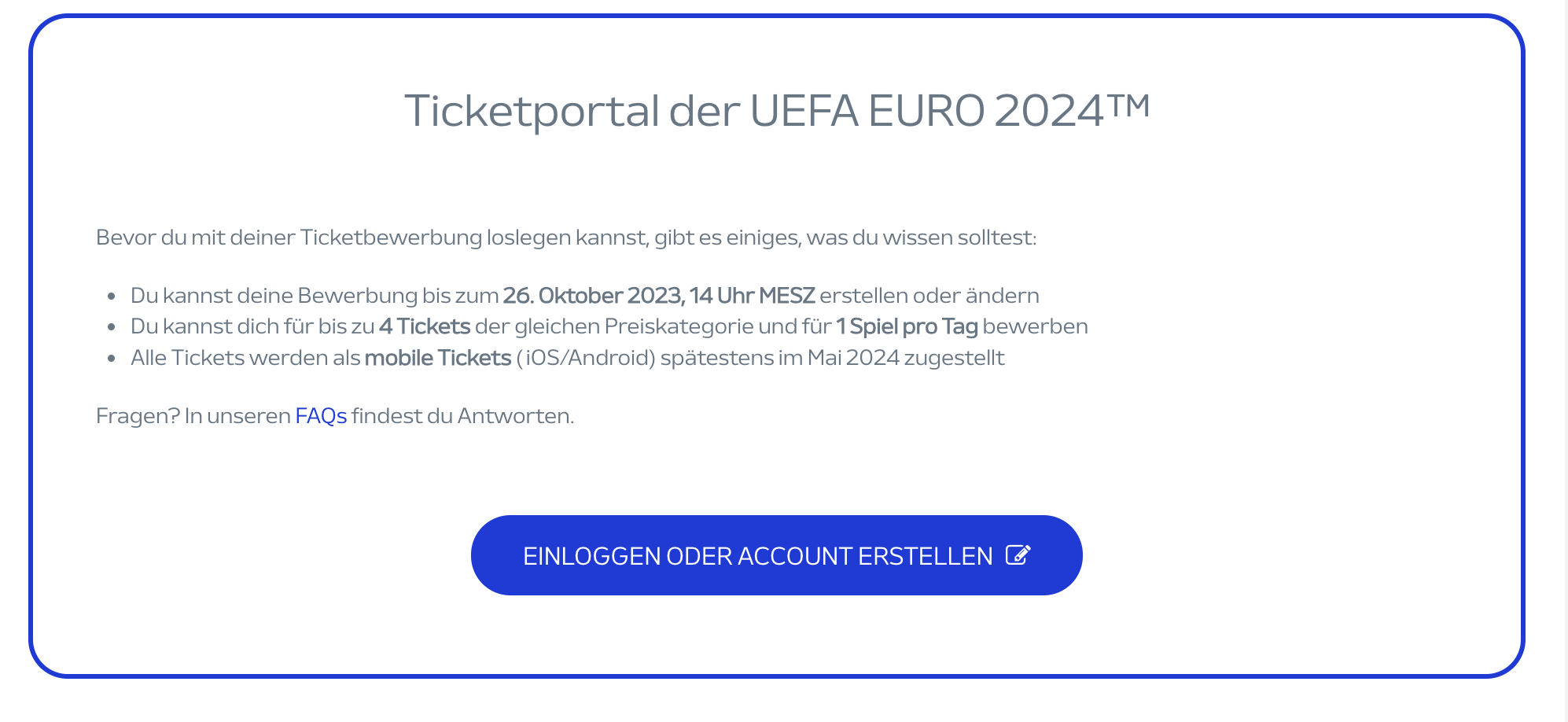The width and height of the screenshot is (1568, 722).
Task: Click the bold deadline 26. Oktober 2023 text
Action: pyautogui.click(x=593, y=296)
